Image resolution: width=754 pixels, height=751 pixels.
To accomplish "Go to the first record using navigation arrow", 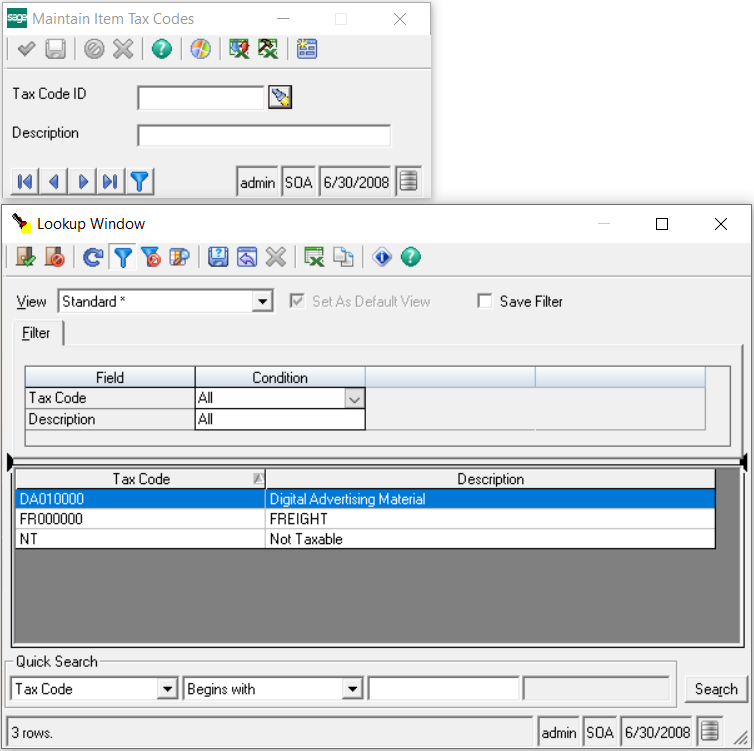I will click(25, 181).
